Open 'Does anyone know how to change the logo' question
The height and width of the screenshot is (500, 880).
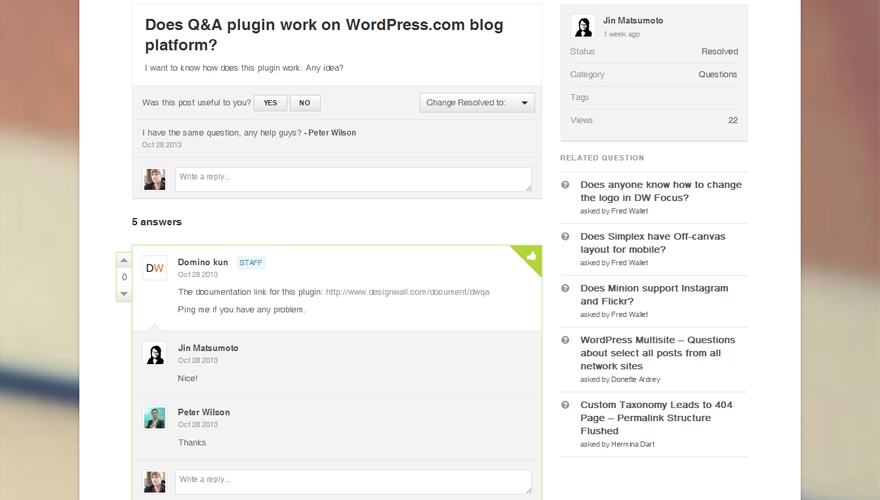661,191
